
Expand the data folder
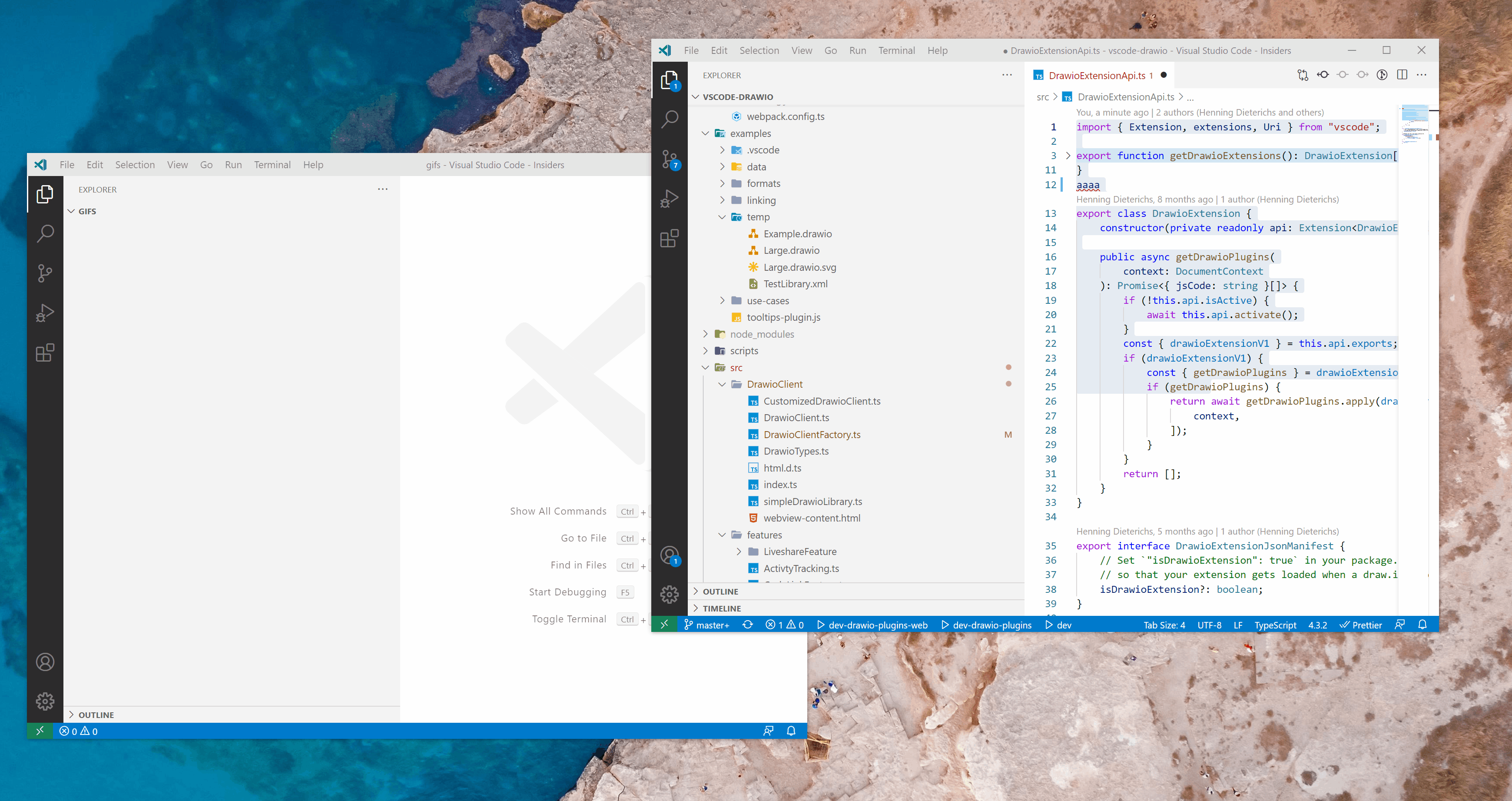(x=722, y=167)
